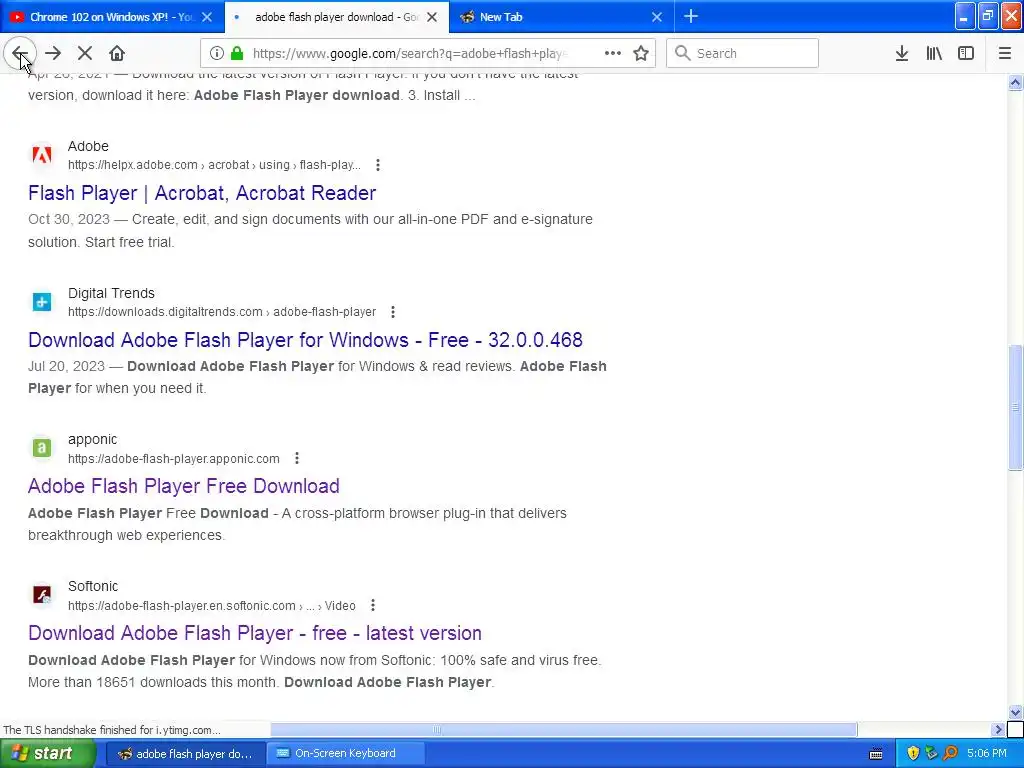Click the address bar URL field

[x=409, y=53]
